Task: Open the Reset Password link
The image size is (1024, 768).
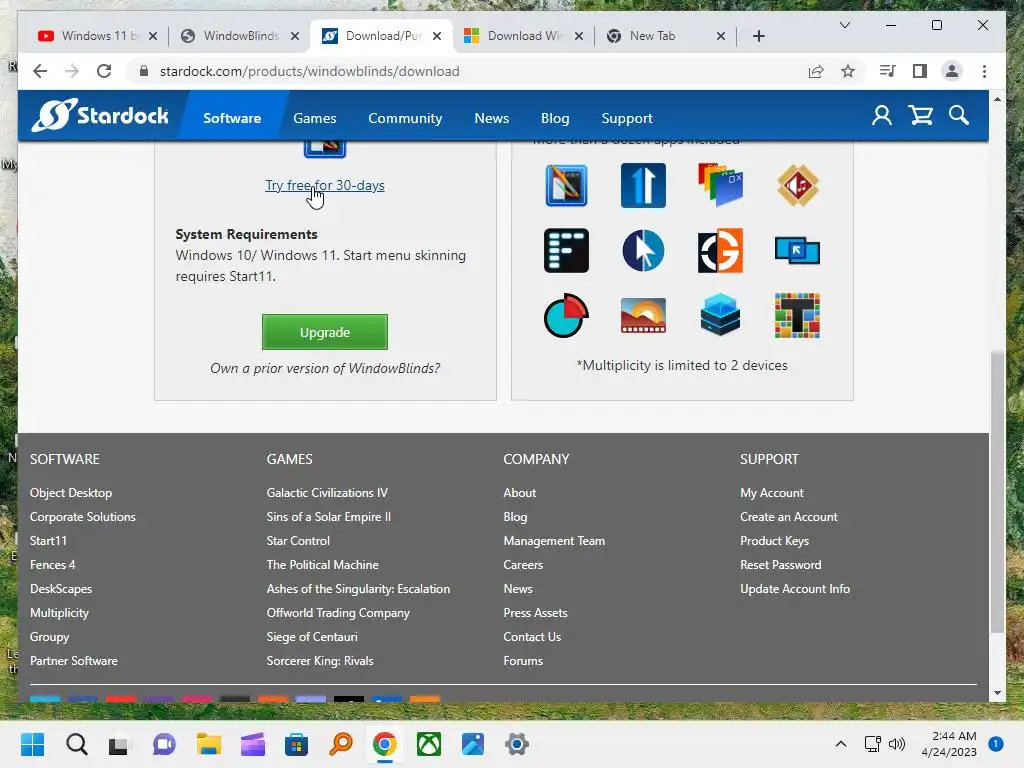Action: (780, 565)
